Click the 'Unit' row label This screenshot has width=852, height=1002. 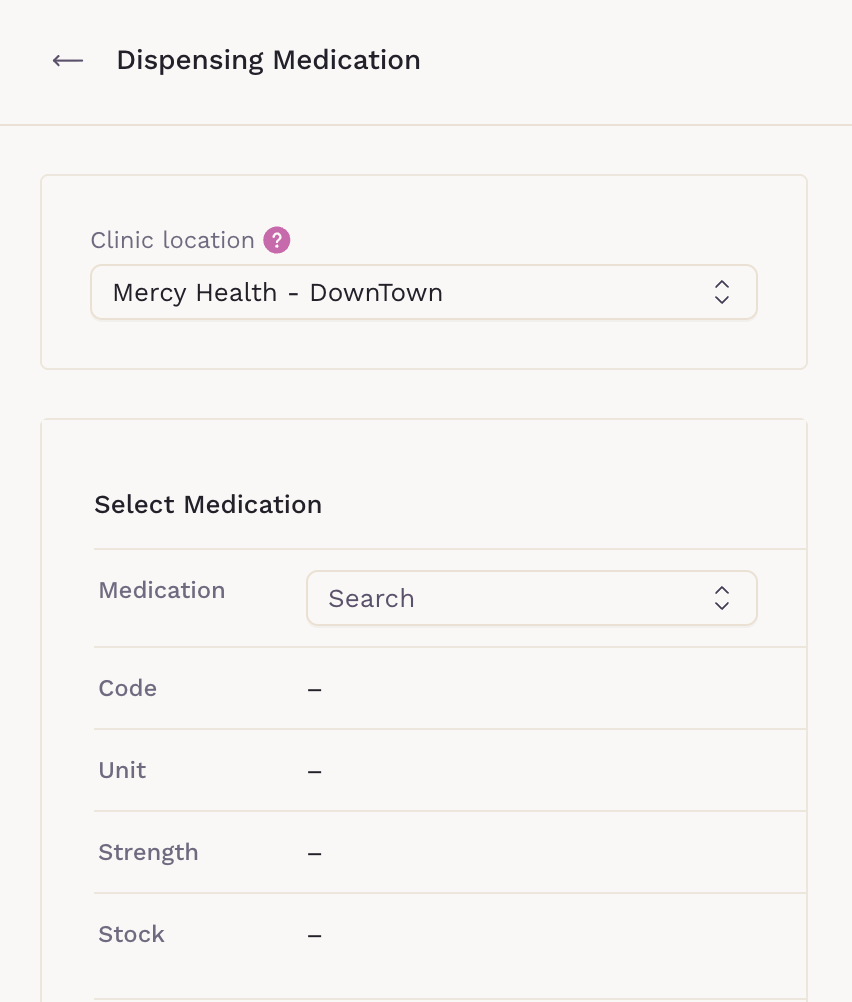point(122,770)
